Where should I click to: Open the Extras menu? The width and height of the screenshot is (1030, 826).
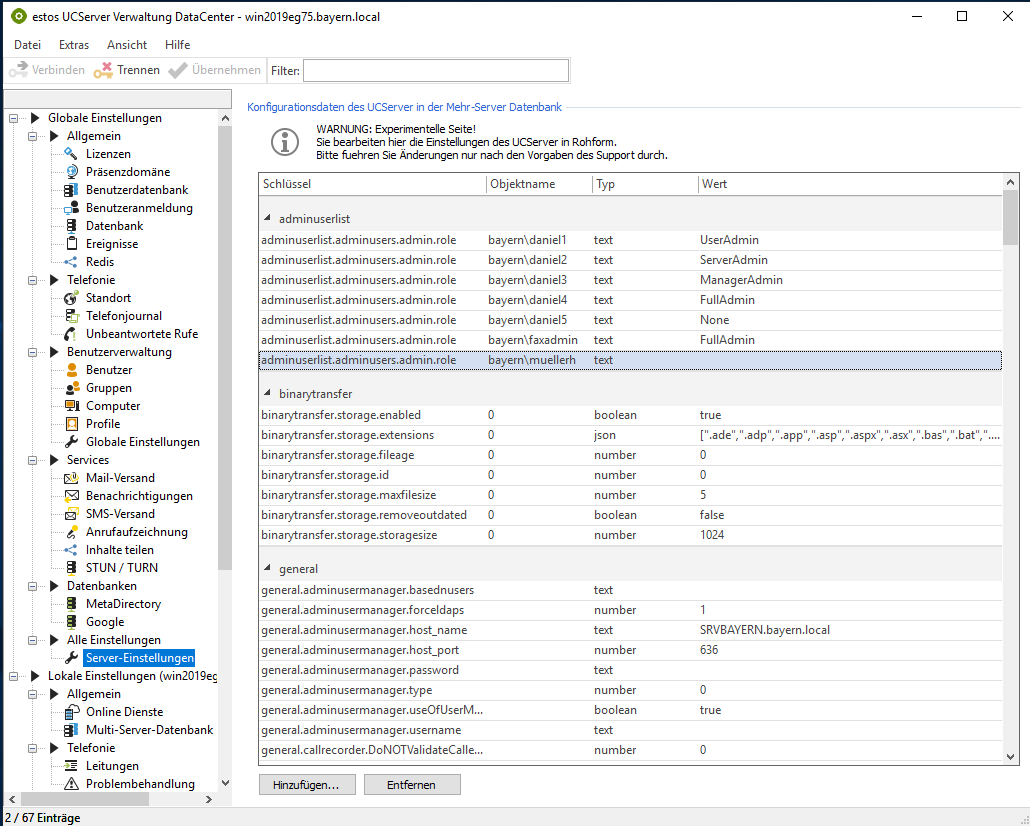[x=74, y=45]
